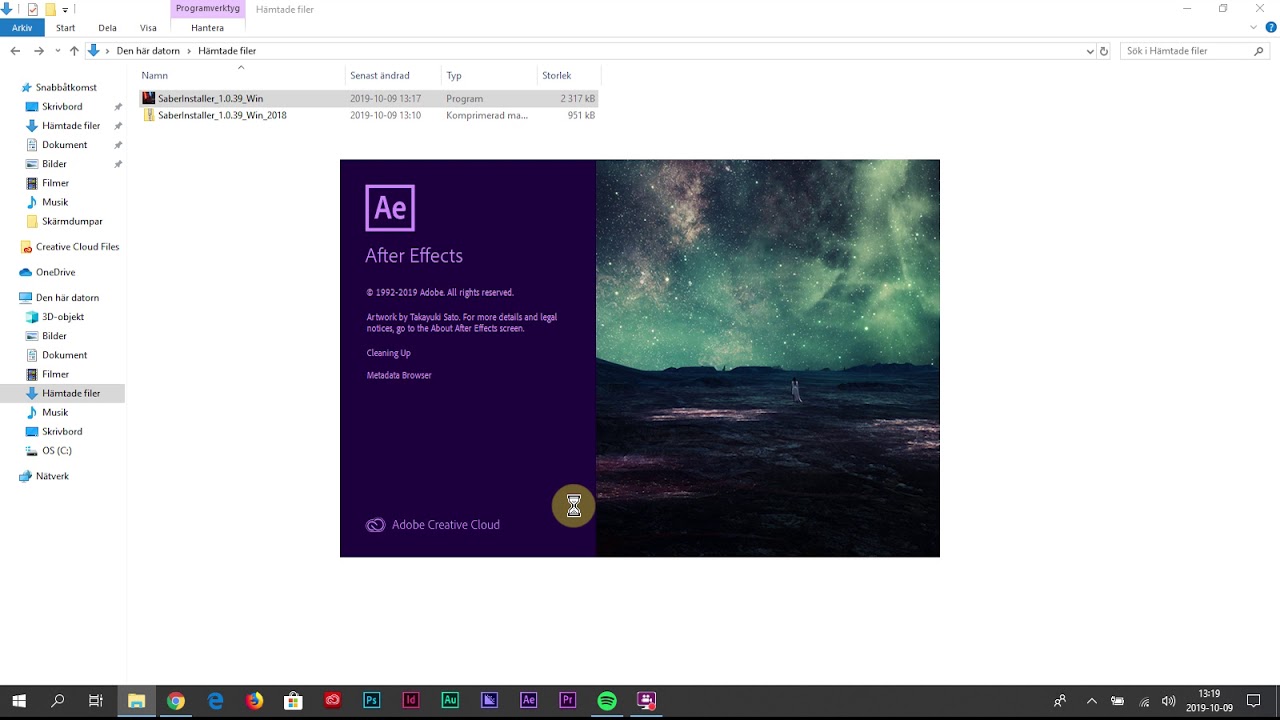Go up one folder level
This screenshot has width=1280, height=720.
(74, 51)
